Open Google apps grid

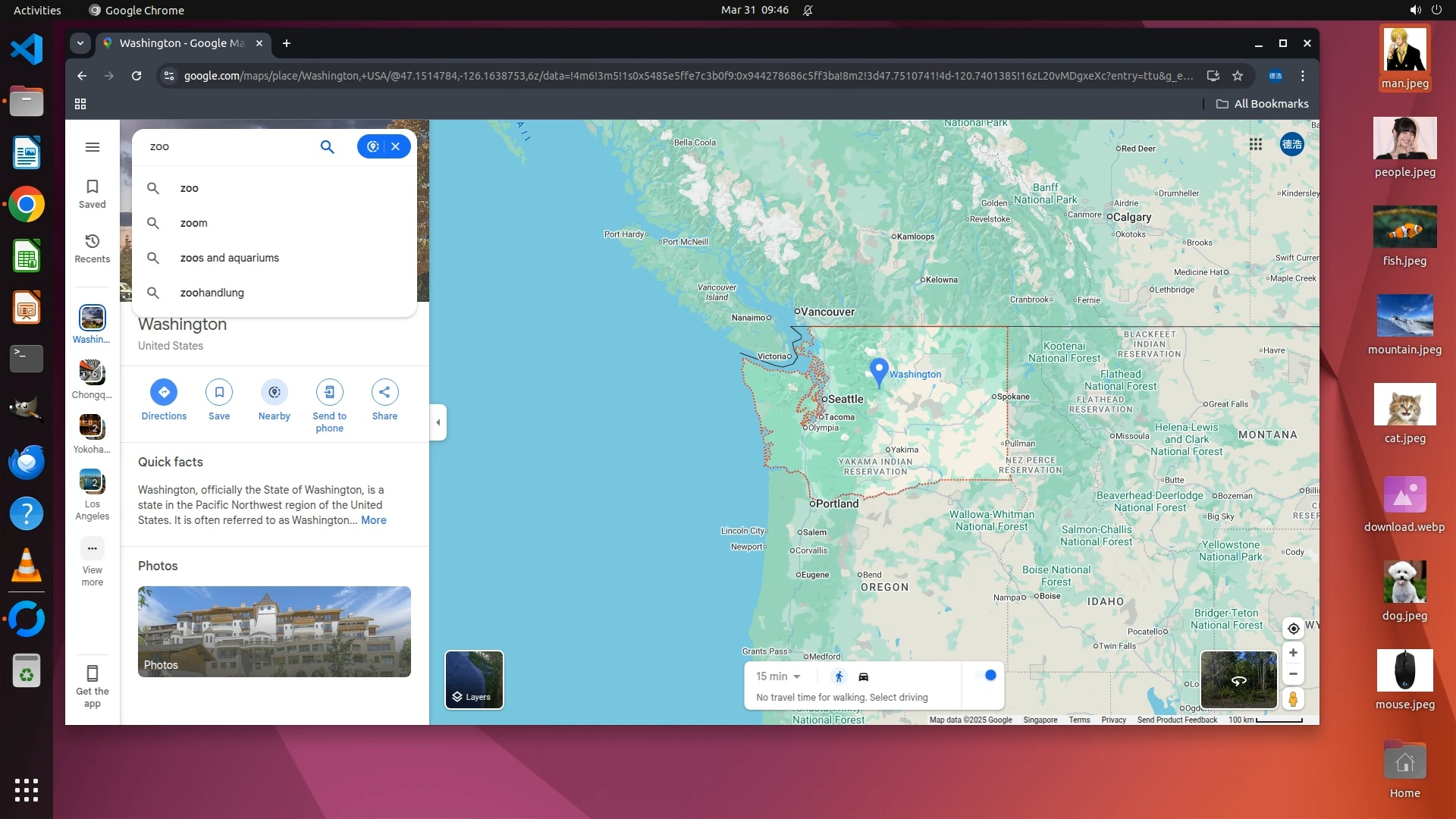1256,144
